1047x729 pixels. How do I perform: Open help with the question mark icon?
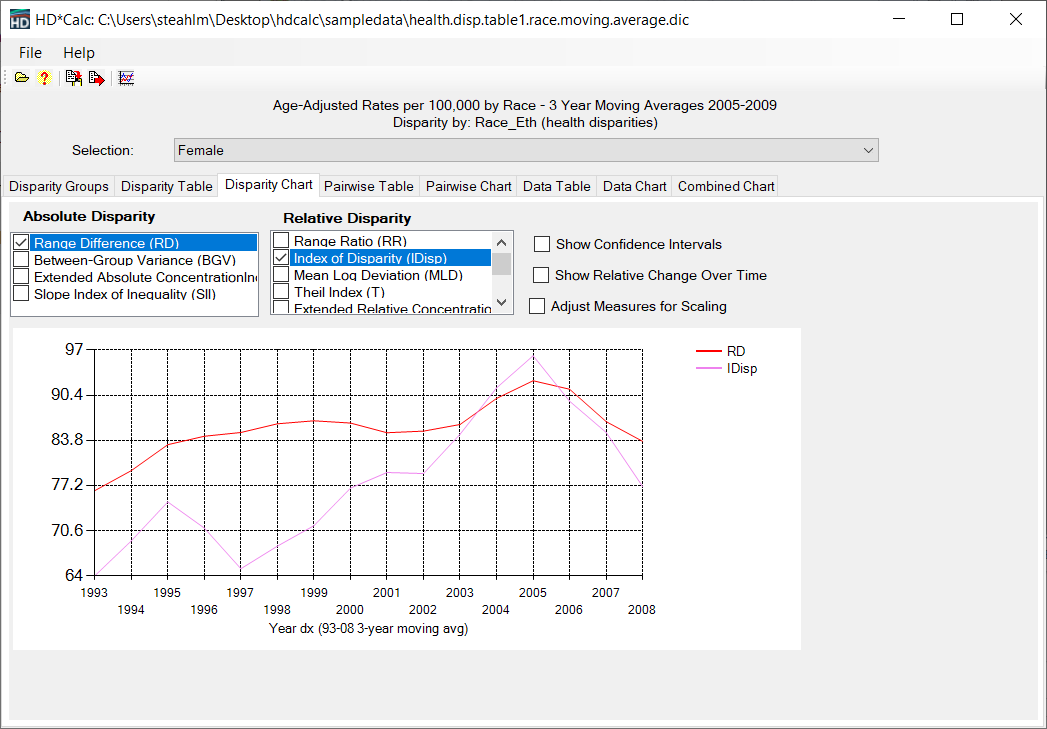(44, 78)
